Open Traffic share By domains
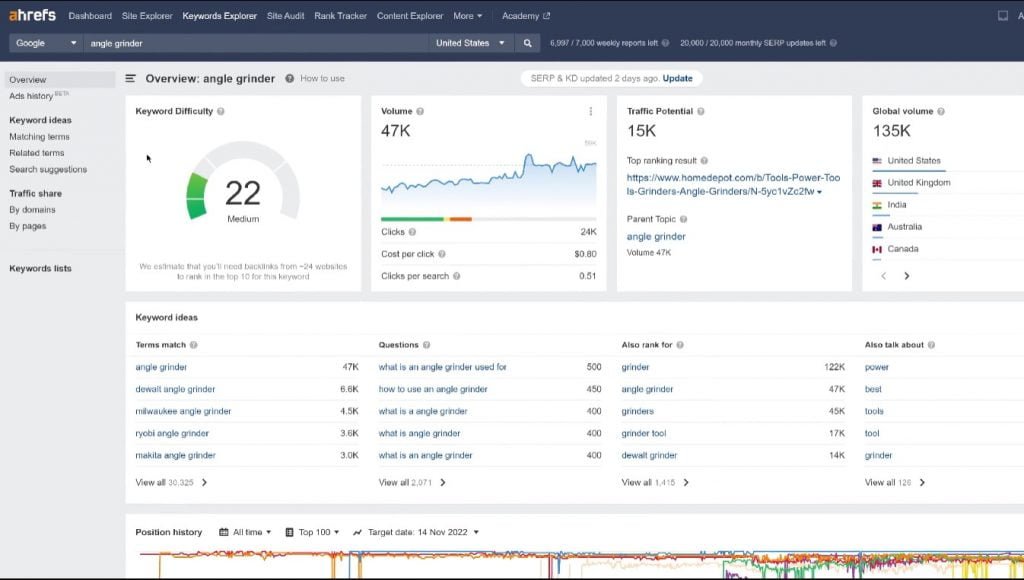The width and height of the screenshot is (1024, 580). click(x=32, y=210)
